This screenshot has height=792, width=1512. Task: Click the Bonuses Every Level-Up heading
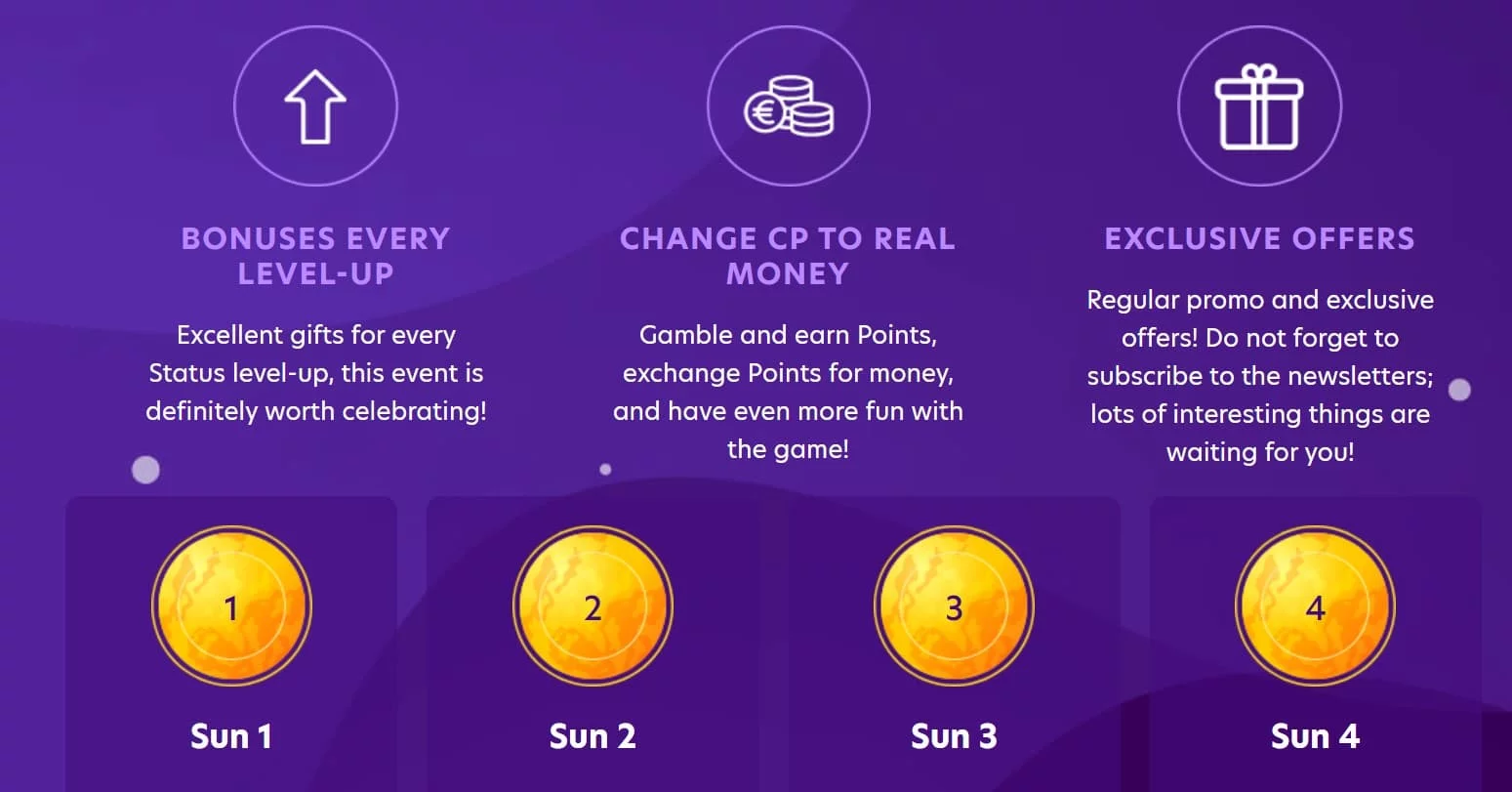[x=315, y=256]
